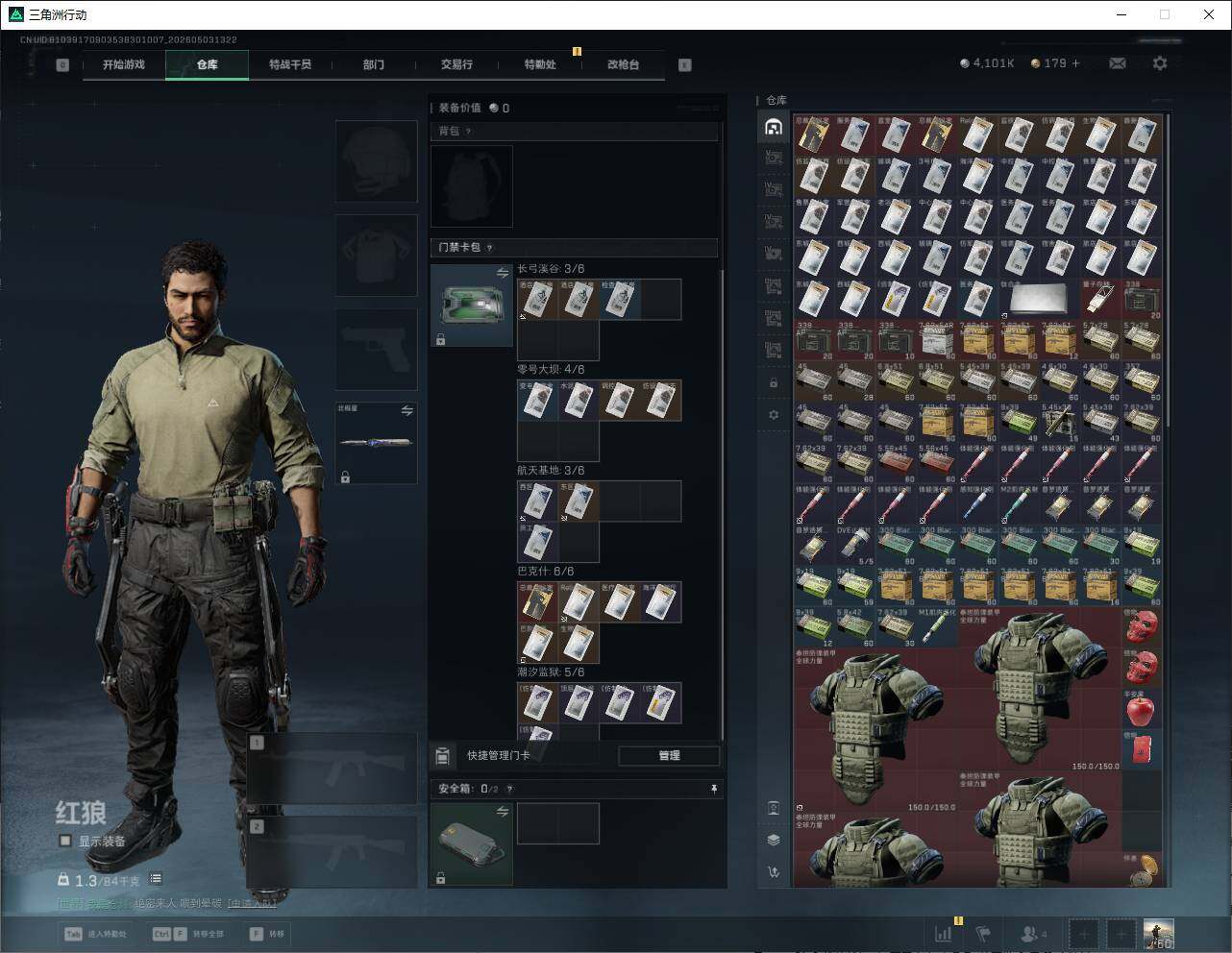Viewport: 1232px width, 953px height.
Task: Click the stacked layers icon in warehouse sidebar
Action: [x=774, y=840]
